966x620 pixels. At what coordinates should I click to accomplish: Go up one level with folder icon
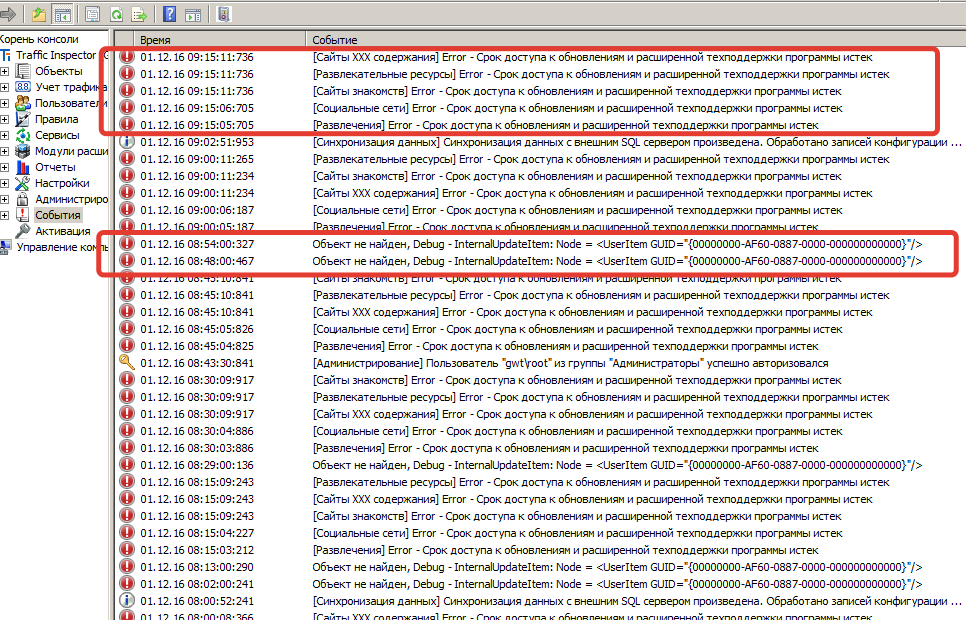coord(39,14)
